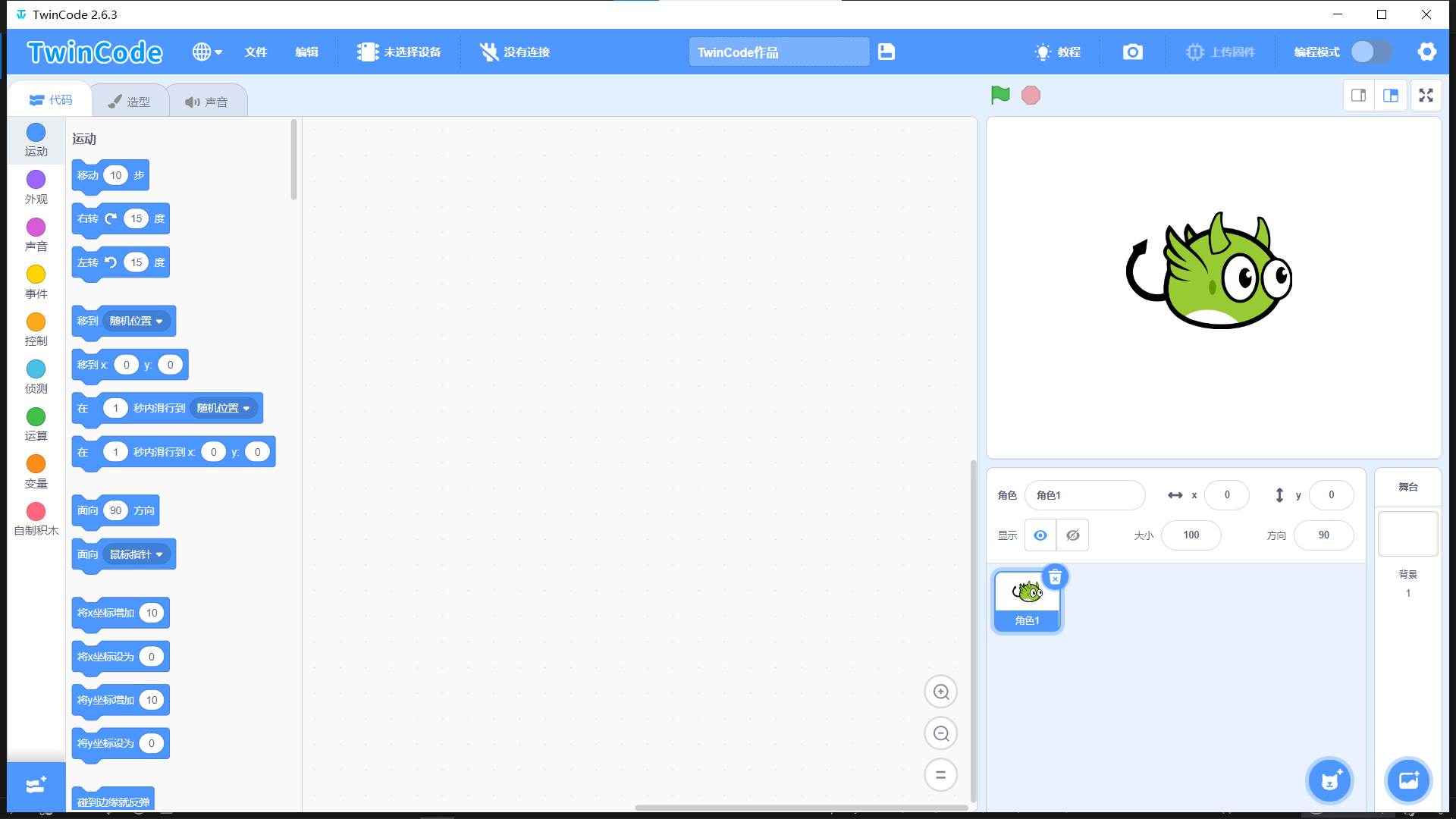Toggle the 编程模式 switch

tap(1371, 52)
